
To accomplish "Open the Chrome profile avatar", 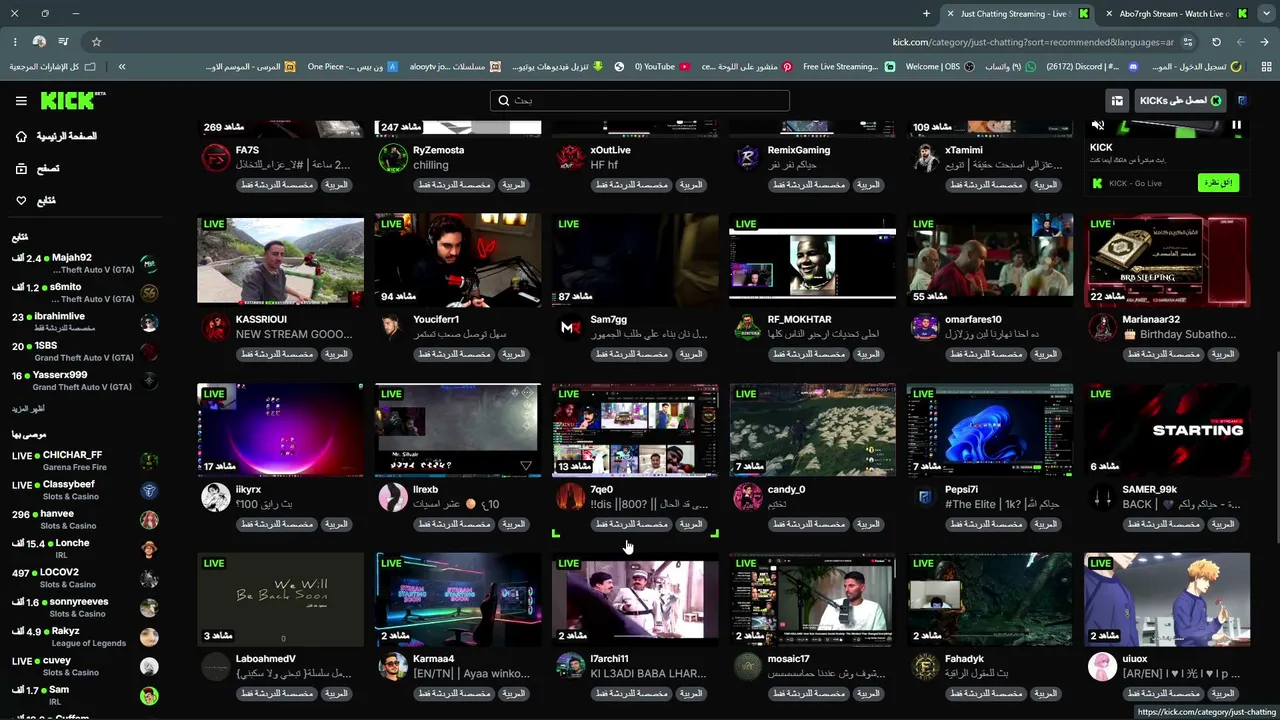I will (x=39, y=42).
